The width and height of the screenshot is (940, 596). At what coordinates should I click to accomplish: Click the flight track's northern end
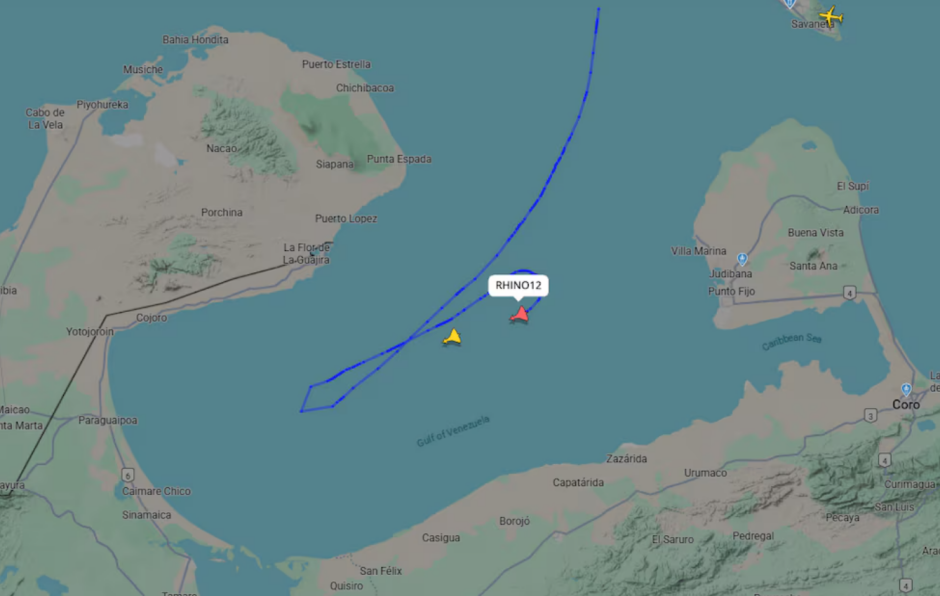click(x=598, y=8)
